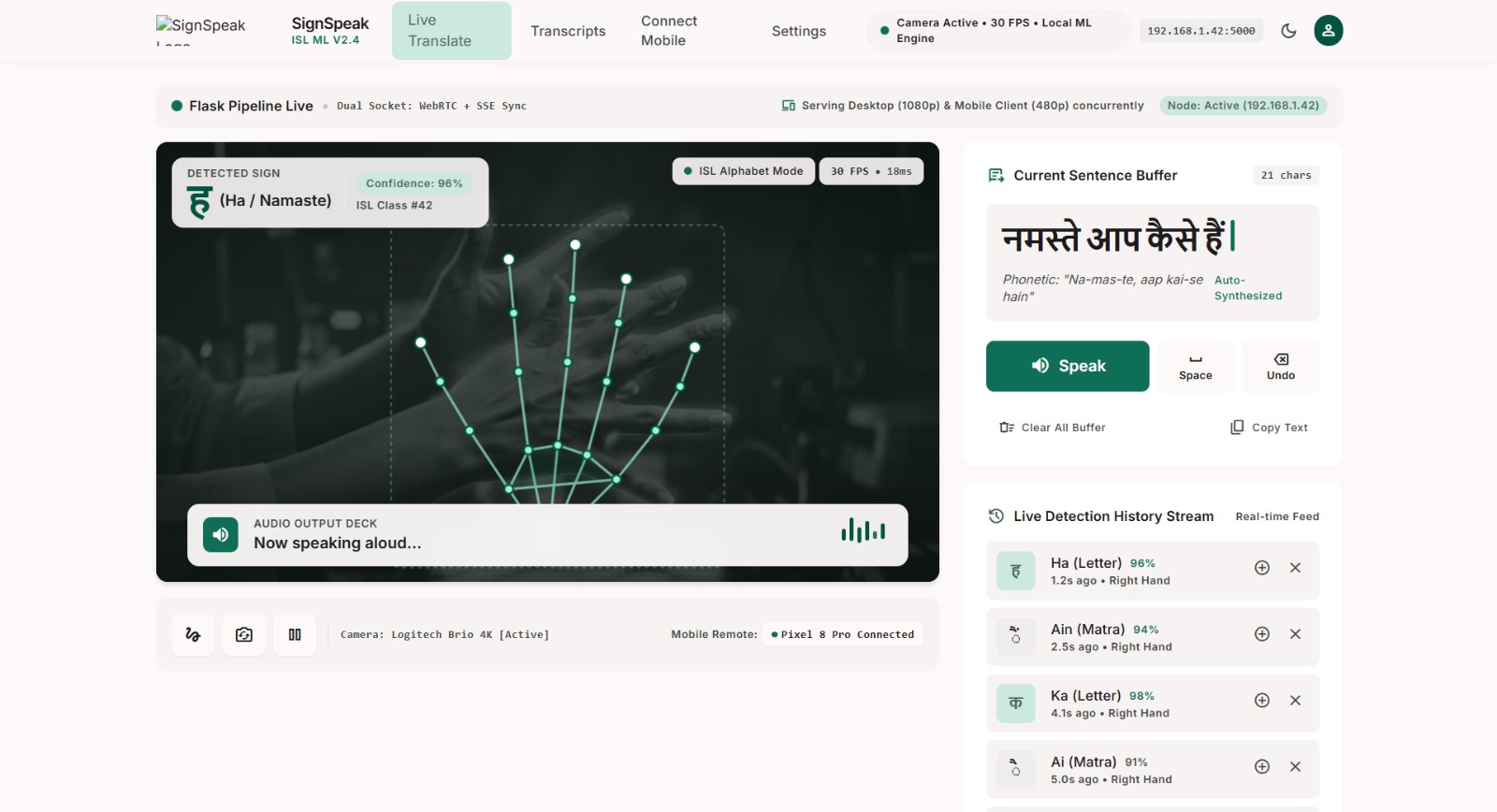Undo the last detected character

click(1281, 367)
